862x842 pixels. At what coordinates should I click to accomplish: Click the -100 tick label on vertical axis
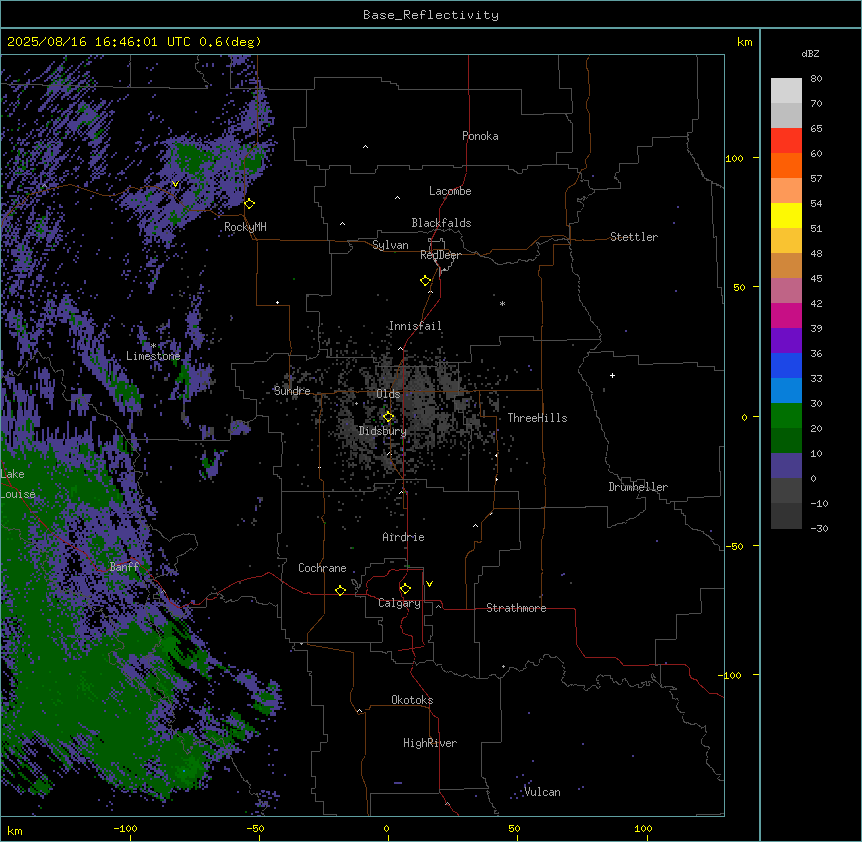coord(731,675)
